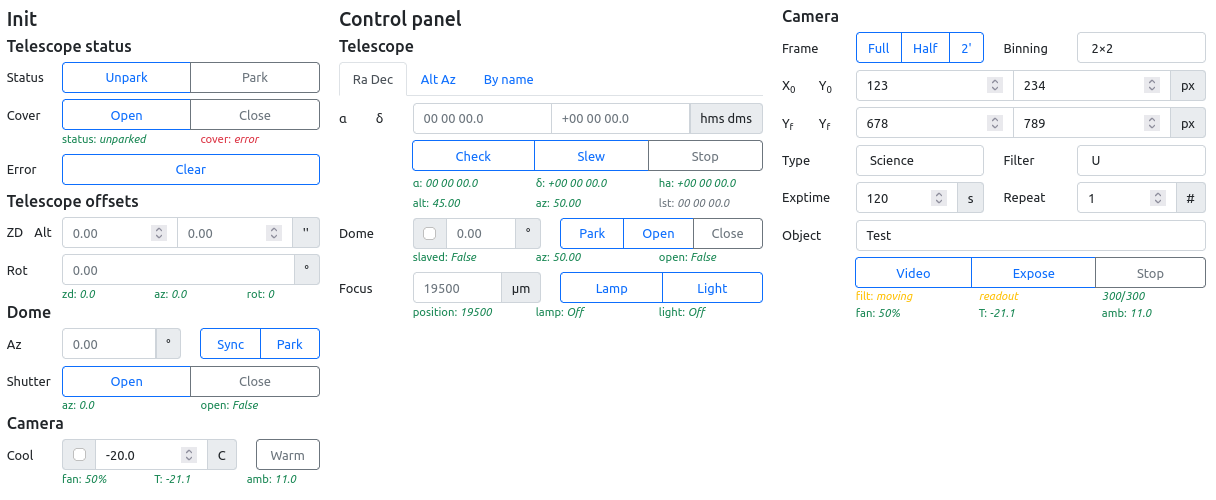The height and width of the screenshot is (500, 1216).
Task: Click the Object name input field
Action: [x=1030, y=236]
